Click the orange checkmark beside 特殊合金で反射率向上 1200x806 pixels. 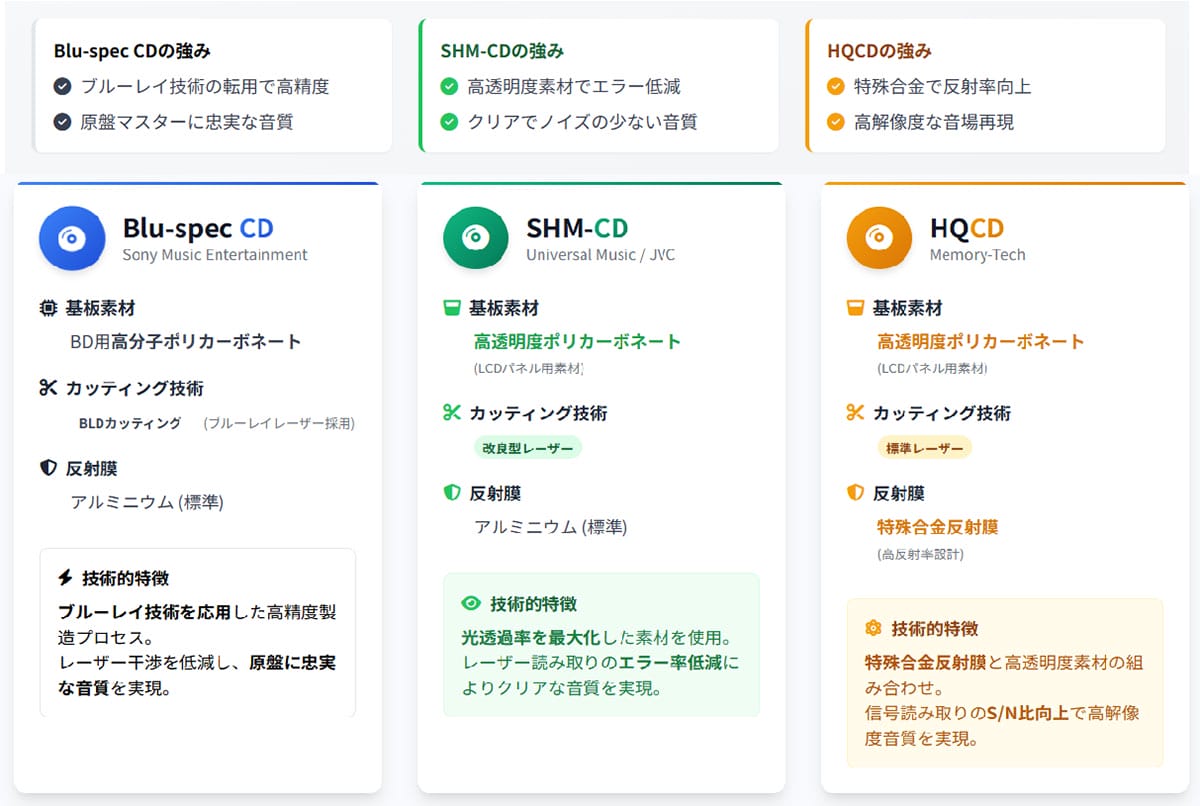click(836, 87)
